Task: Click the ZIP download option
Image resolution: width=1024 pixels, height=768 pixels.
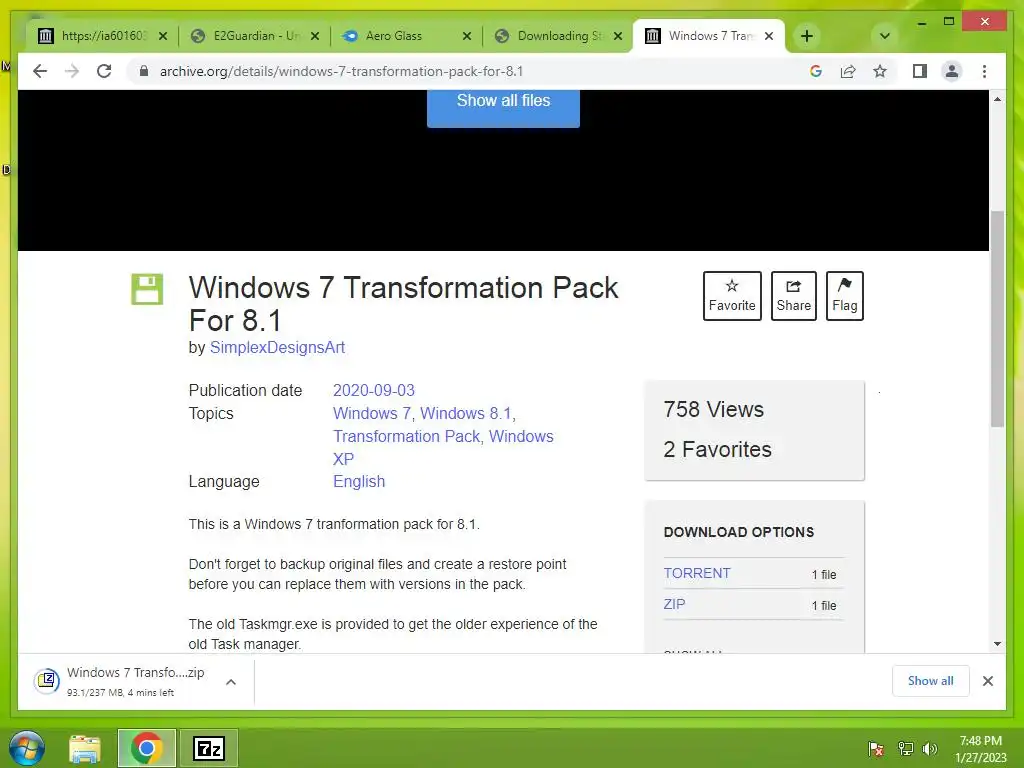Action: coord(675,604)
